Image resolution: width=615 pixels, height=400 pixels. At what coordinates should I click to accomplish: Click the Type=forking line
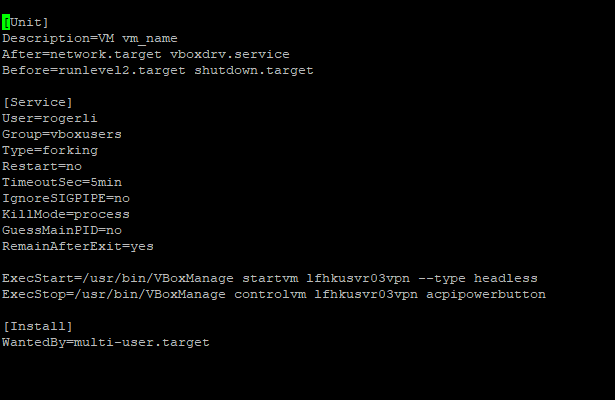click(50, 151)
